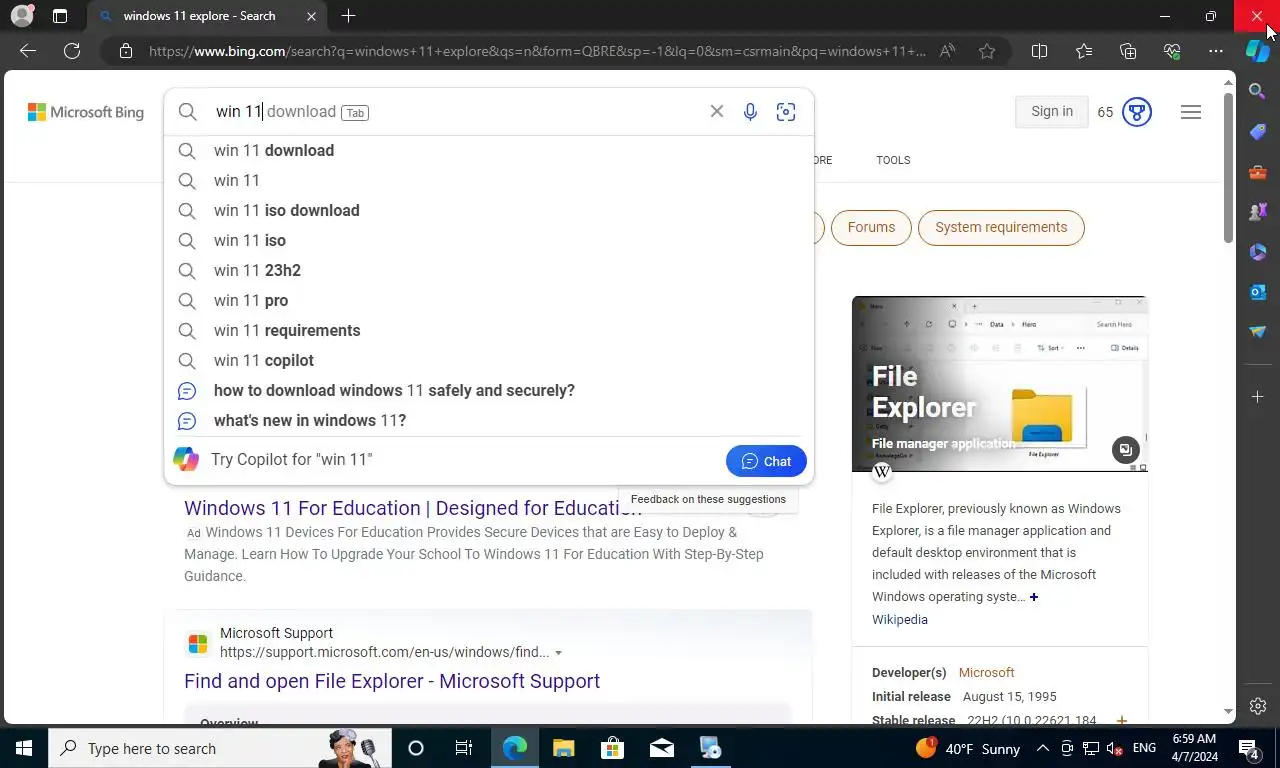Click the Windows Start button
Image resolution: width=1280 pixels, height=768 pixels.
23,748
